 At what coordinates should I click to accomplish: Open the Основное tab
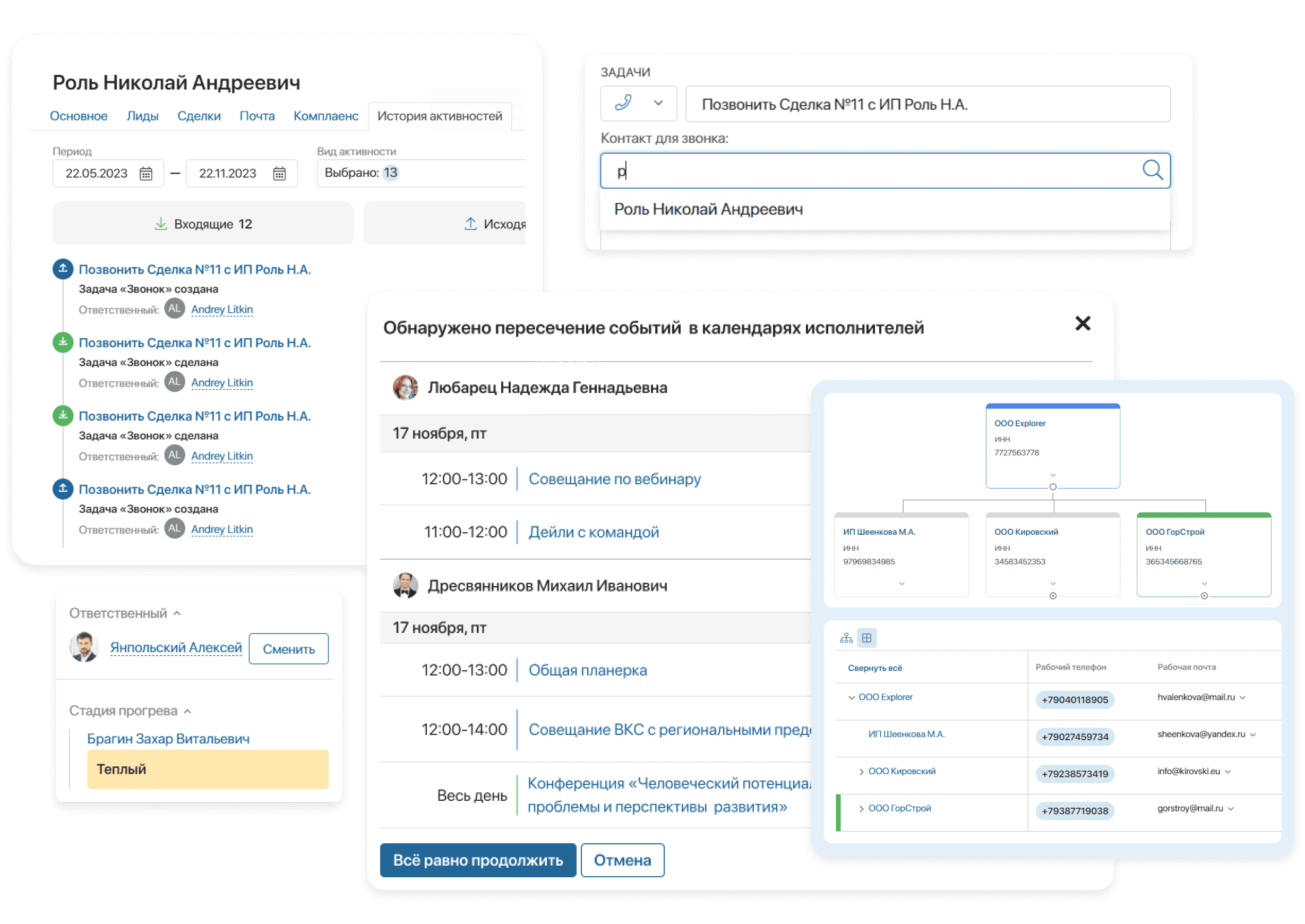tap(79, 116)
